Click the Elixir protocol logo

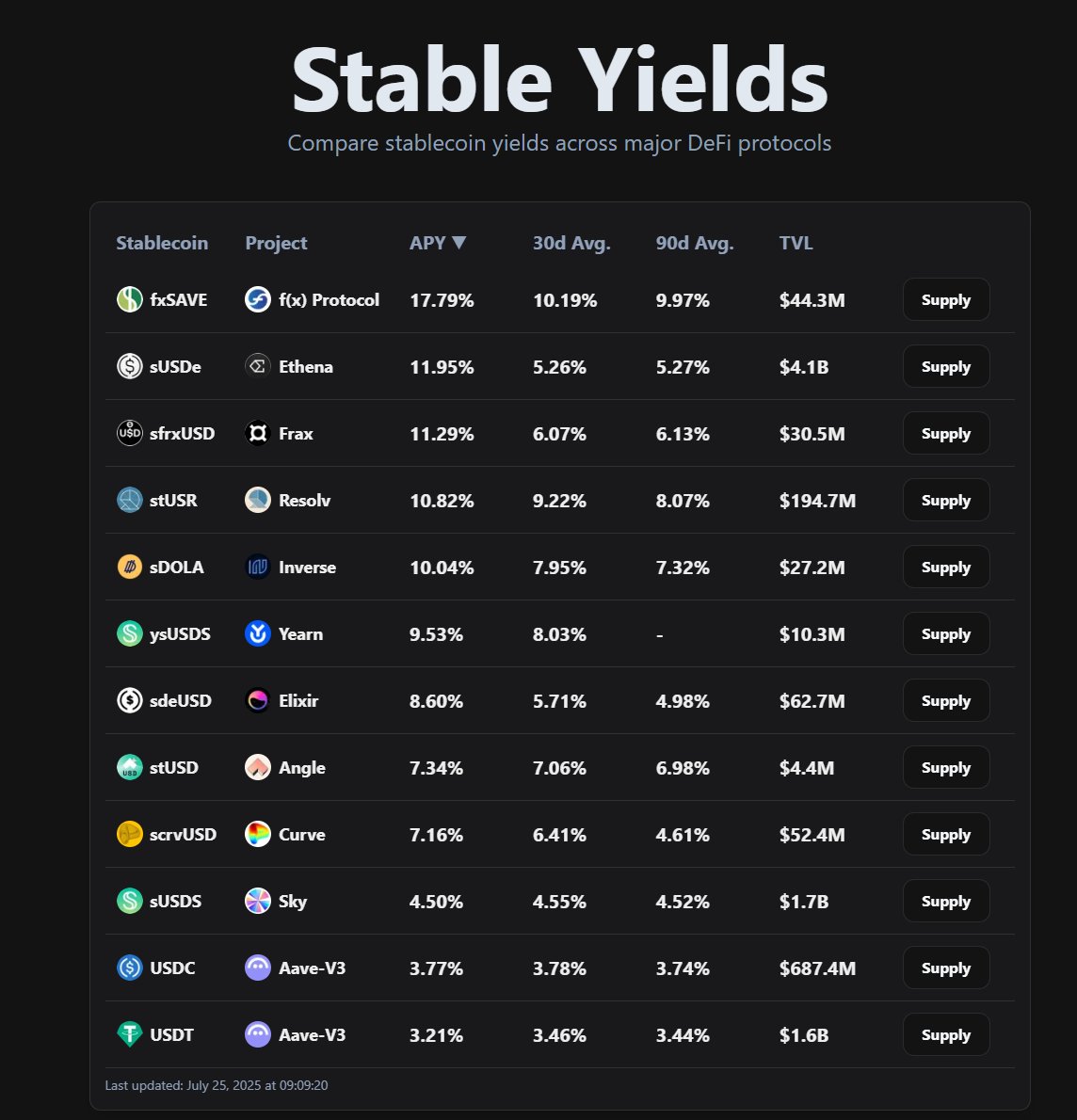(x=257, y=700)
